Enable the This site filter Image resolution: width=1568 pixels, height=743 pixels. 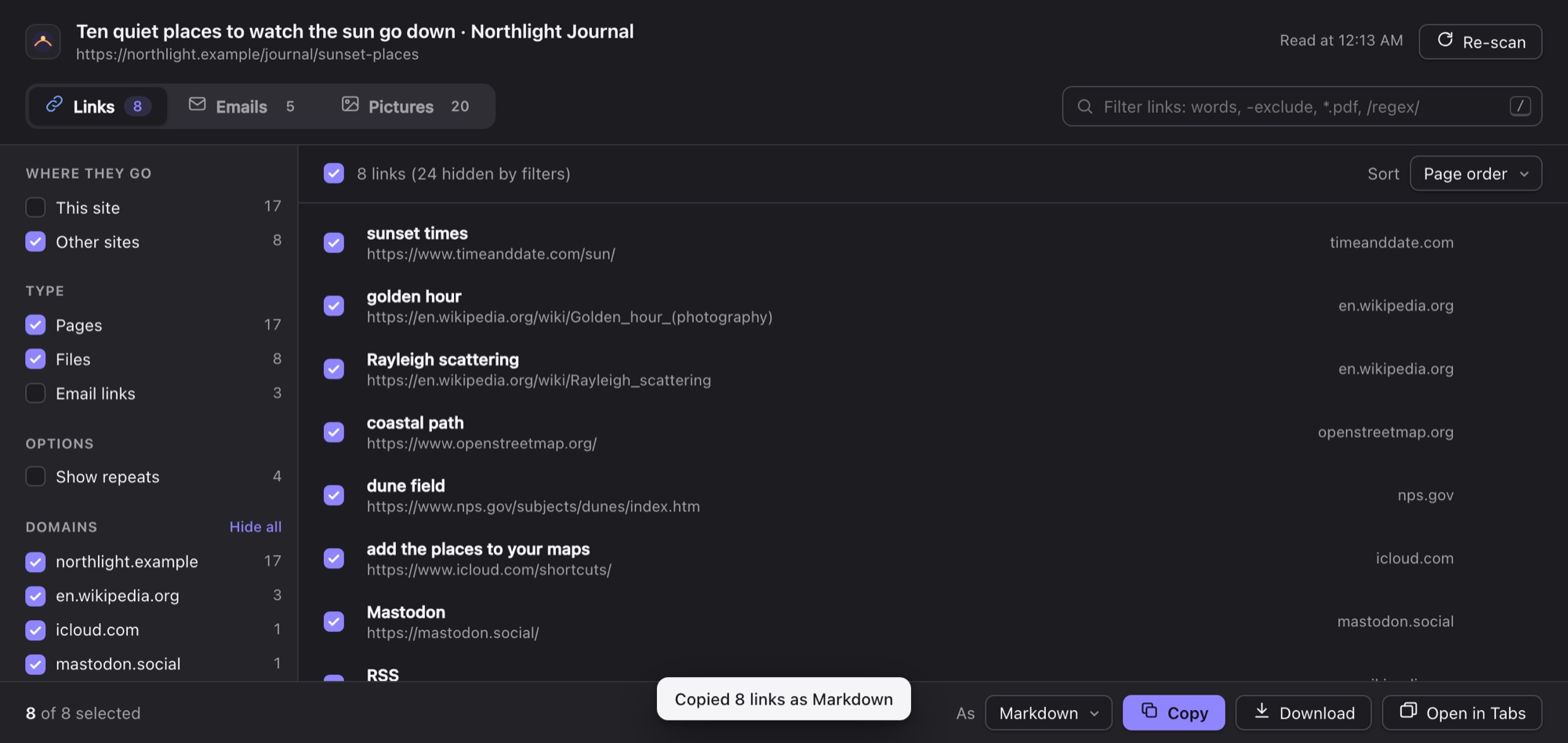coord(35,208)
